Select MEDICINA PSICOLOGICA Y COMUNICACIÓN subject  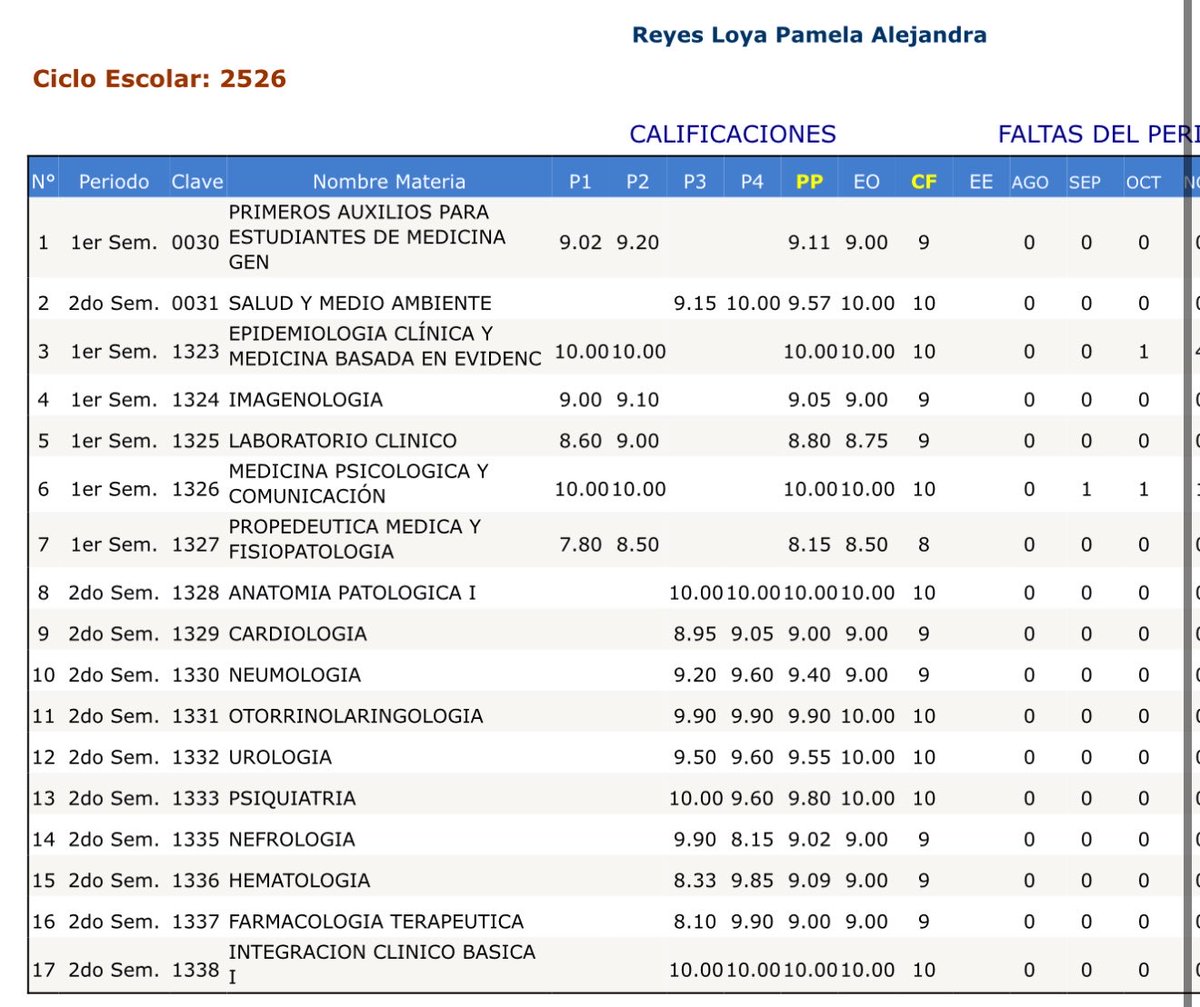359,483
